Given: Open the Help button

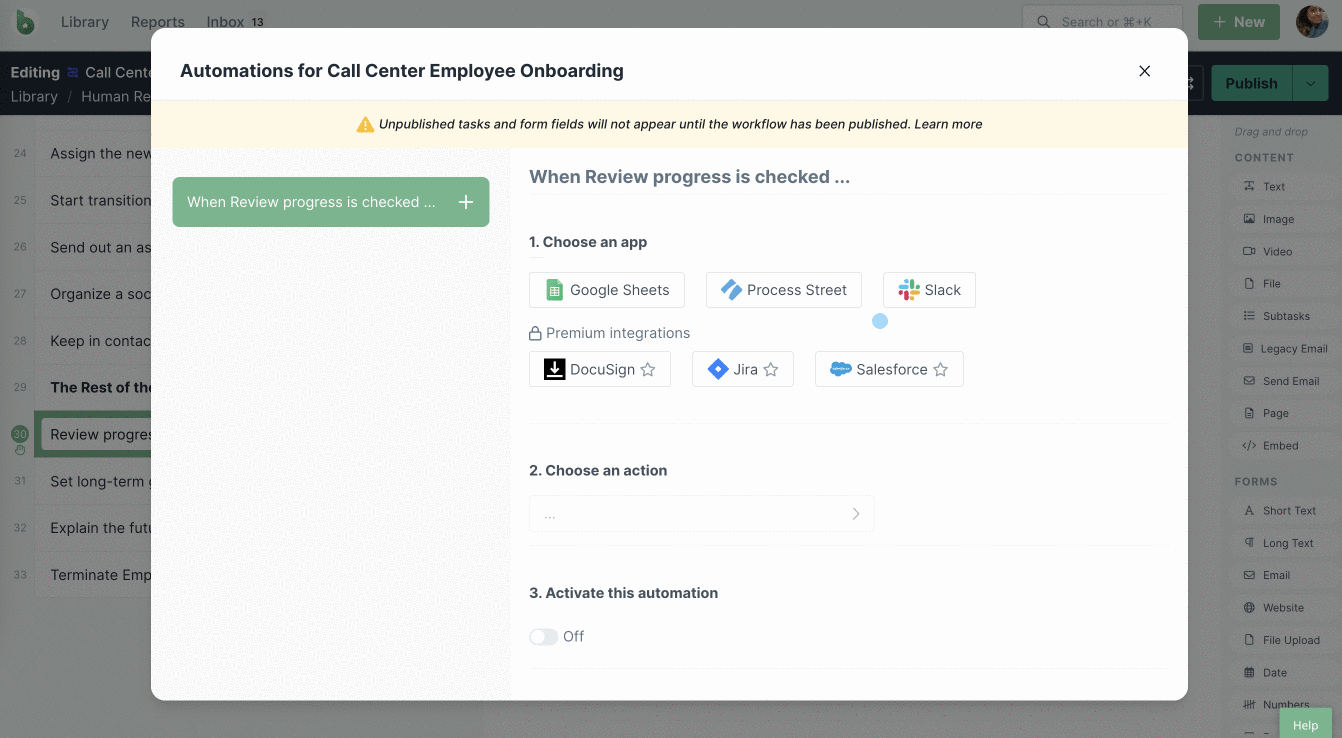Looking at the screenshot, I should 1305,725.
